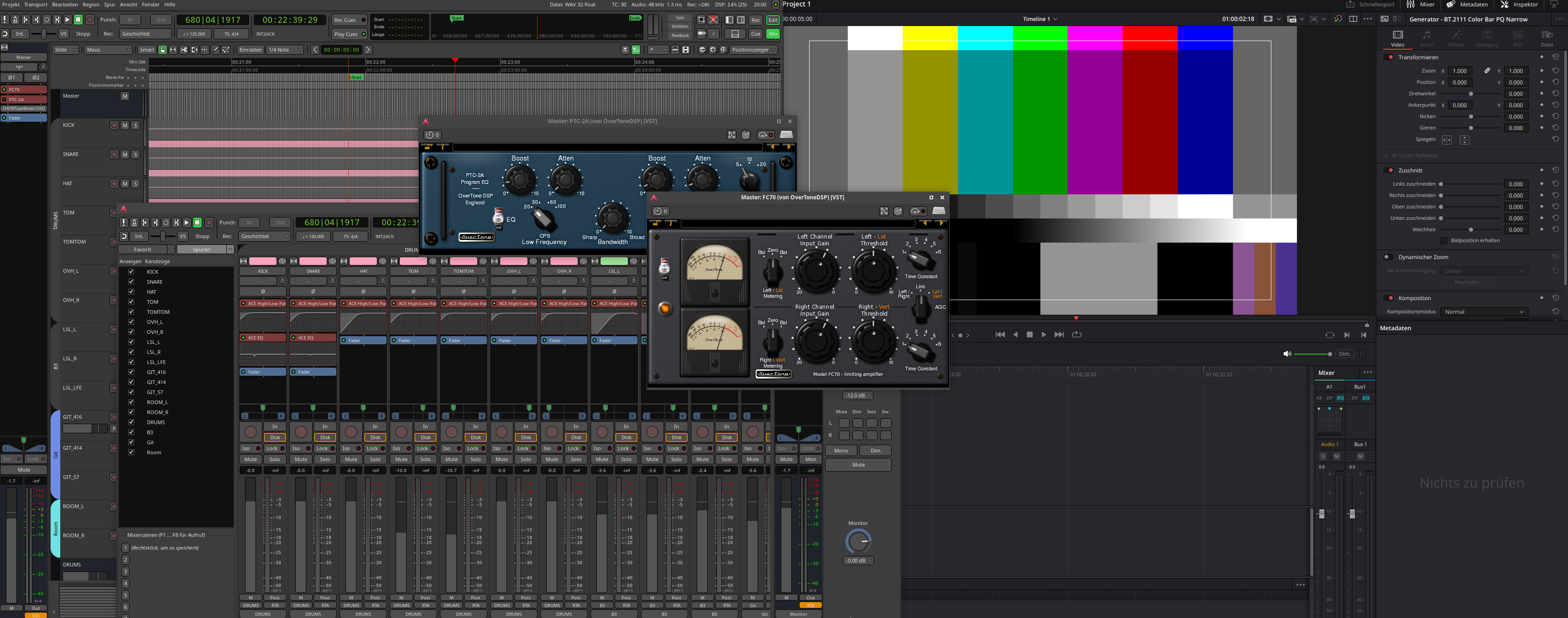Image resolution: width=1568 pixels, height=618 pixels.
Task: Click the loop playback icon in Ardour's top transport bar
Action: [47, 20]
